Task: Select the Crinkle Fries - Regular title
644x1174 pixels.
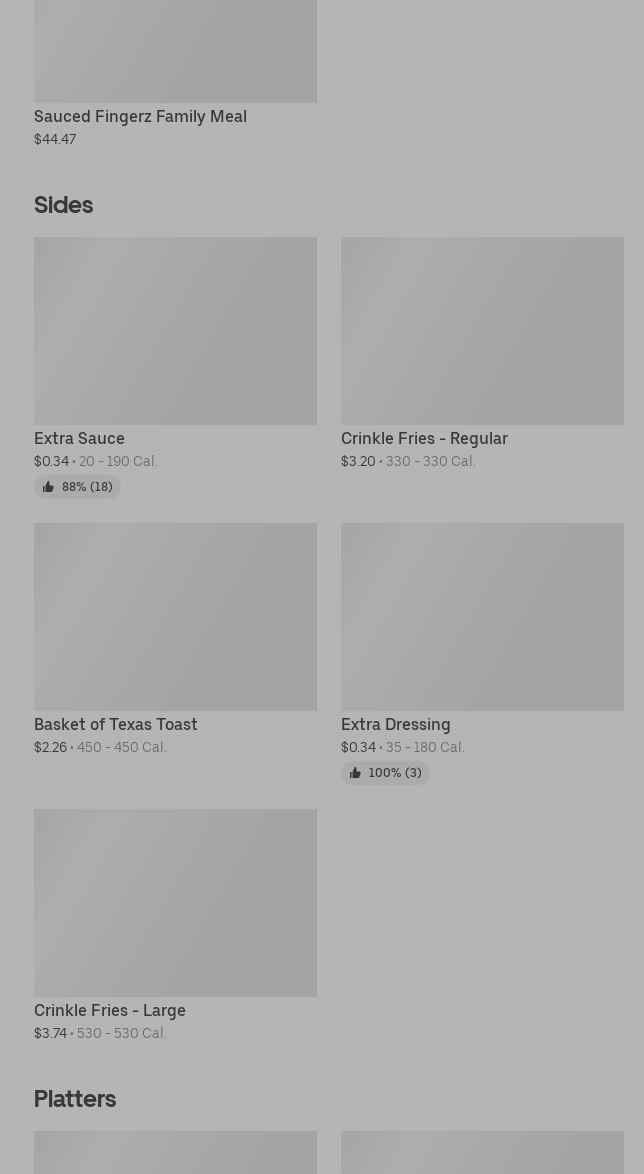Action: [x=425, y=439]
